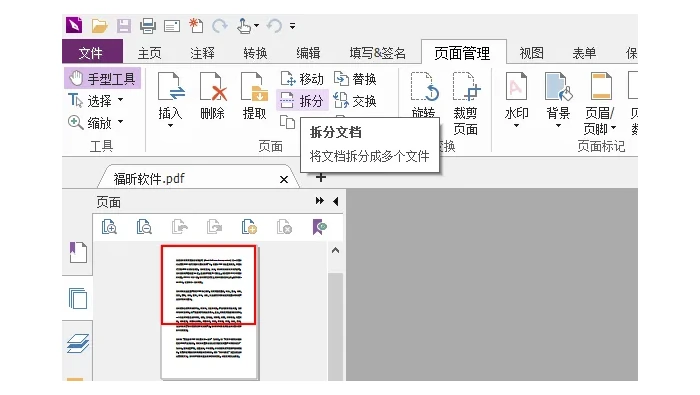Switch to the 主页 tab
This screenshot has width=700, height=395.
150,53
